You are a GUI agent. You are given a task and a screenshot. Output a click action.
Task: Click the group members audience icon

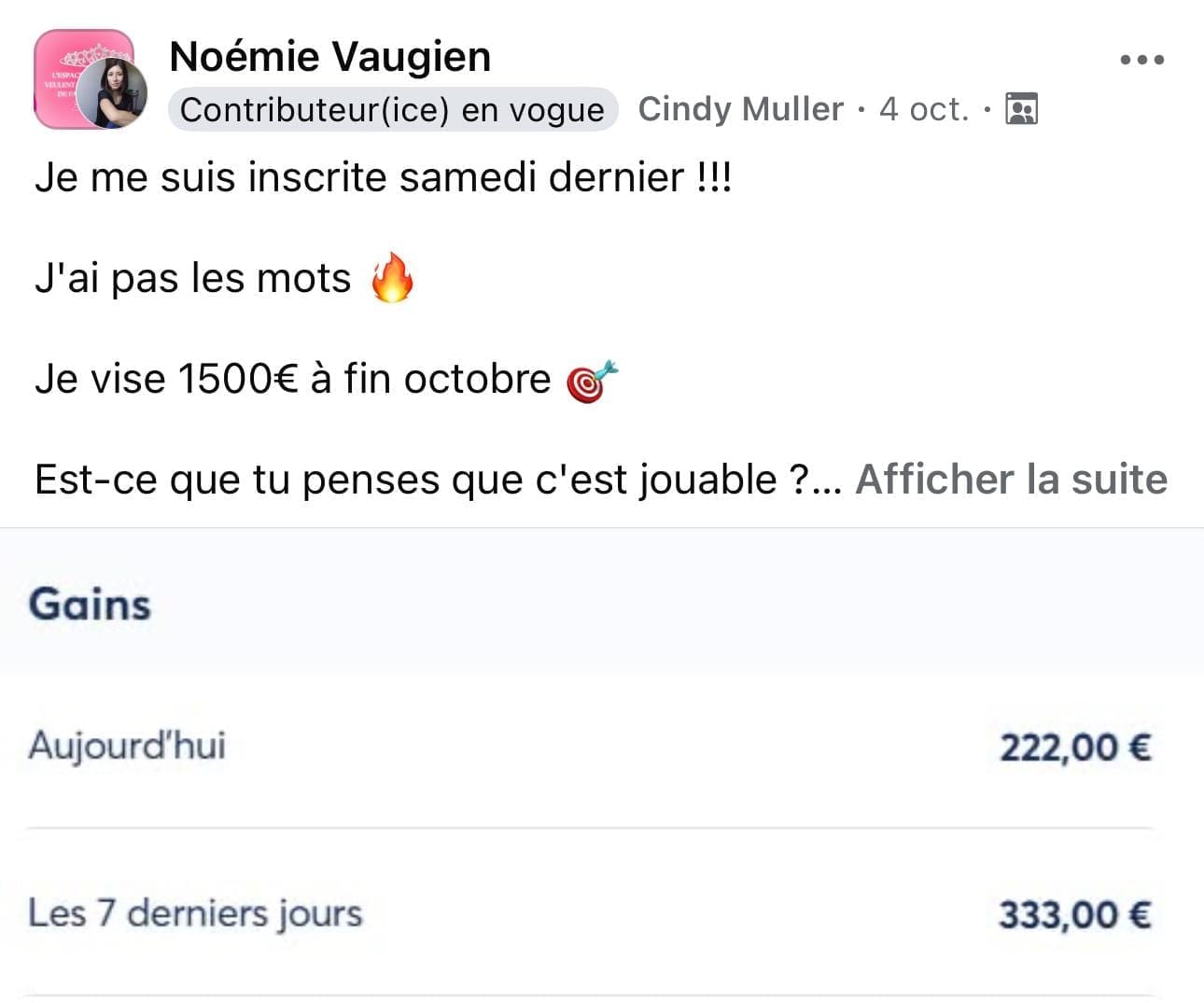(1021, 109)
